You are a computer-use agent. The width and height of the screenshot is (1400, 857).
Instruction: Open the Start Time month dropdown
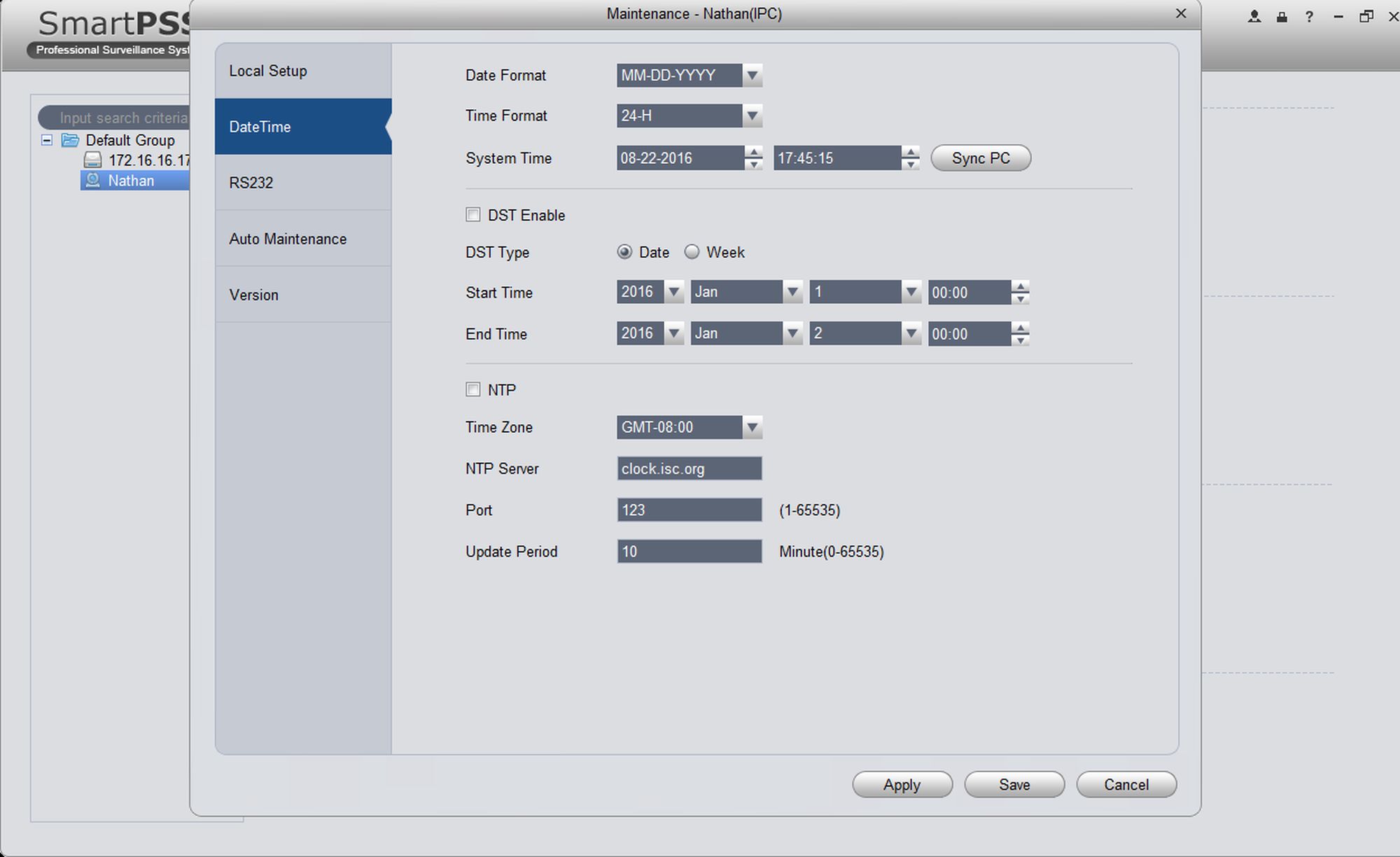pyautogui.click(x=792, y=292)
